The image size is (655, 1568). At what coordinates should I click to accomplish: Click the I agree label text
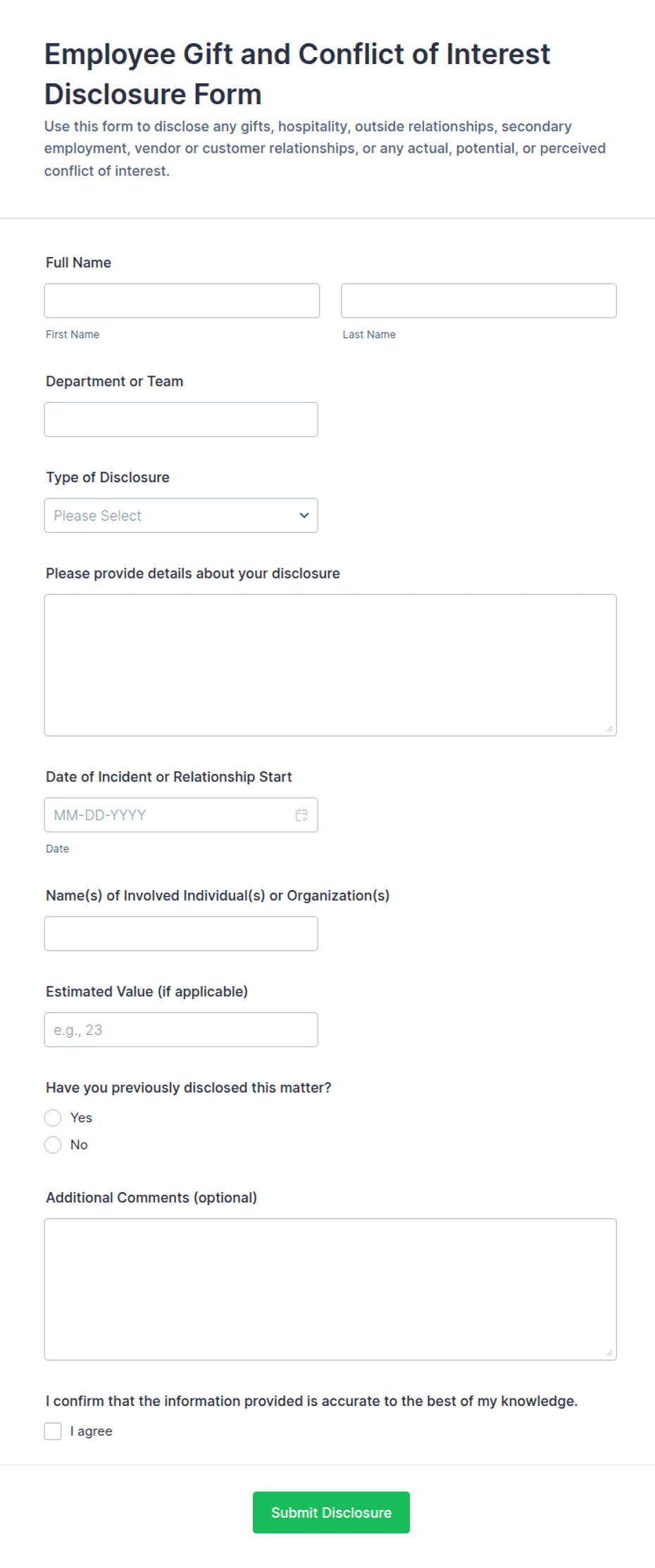click(92, 1431)
